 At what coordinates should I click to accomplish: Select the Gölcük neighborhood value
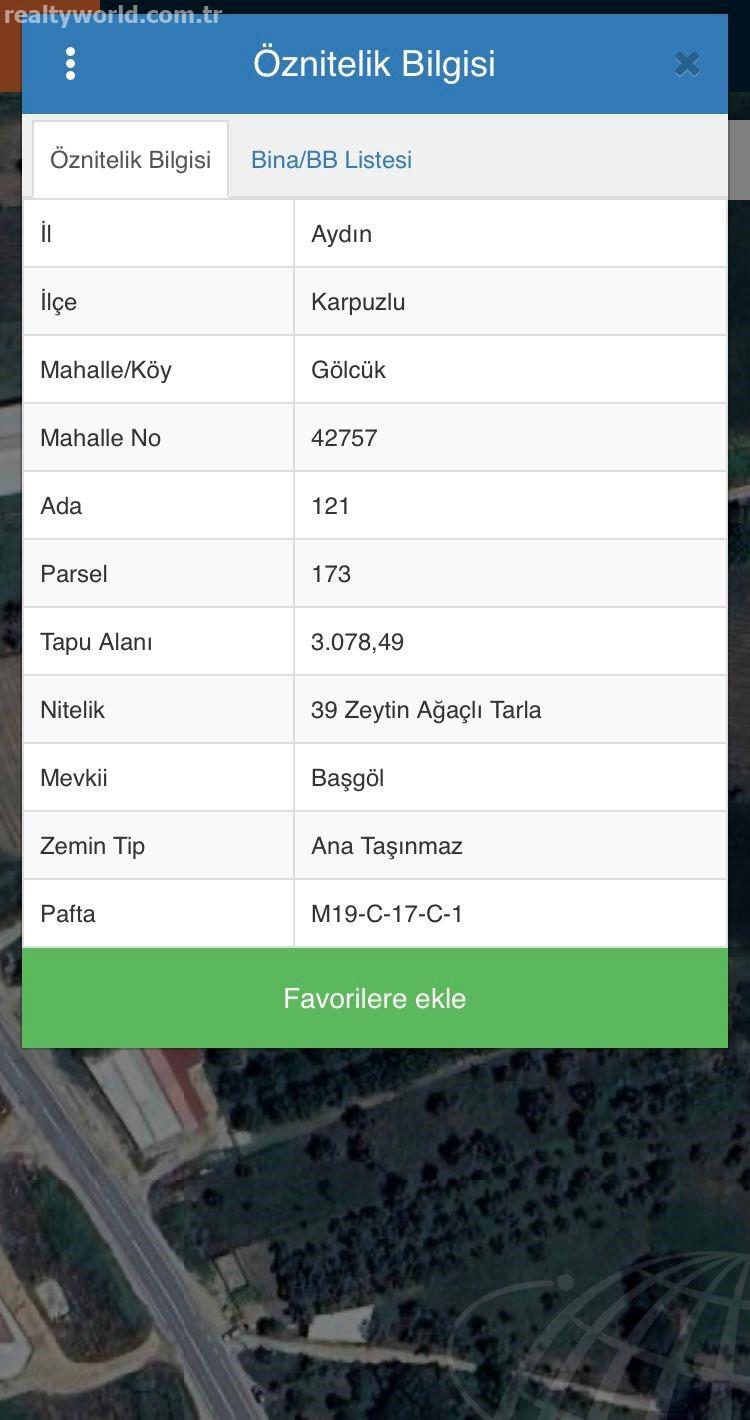pos(348,370)
